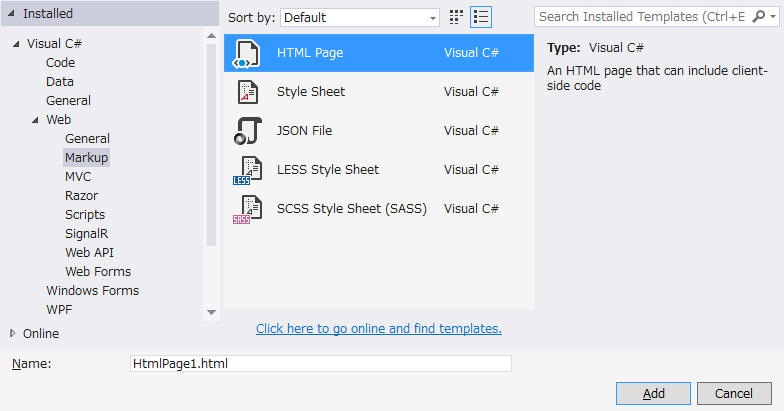Open the Sort by Default dropdown
784x411 pixels.
point(360,18)
